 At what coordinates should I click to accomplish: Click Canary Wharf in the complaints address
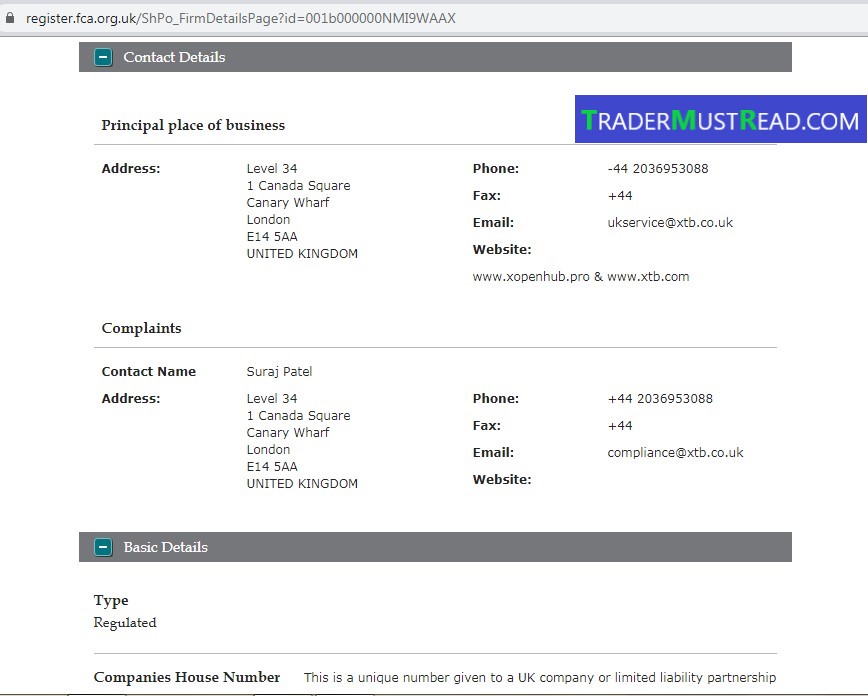[x=288, y=432]
